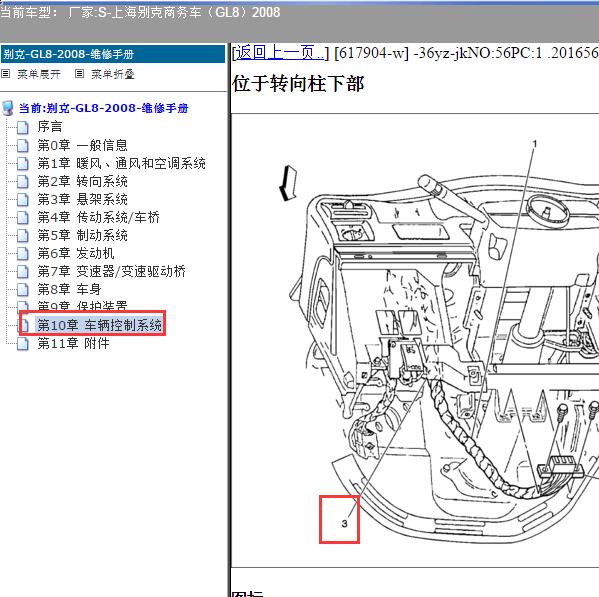Open 第6章 发动机
The image size is (599, 597).
pos(76,253)
